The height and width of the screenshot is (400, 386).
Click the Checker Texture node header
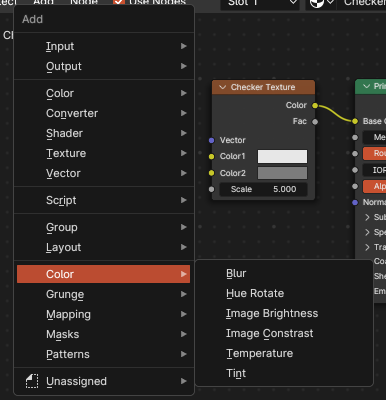pyautogui.click(x=263, y=87)
